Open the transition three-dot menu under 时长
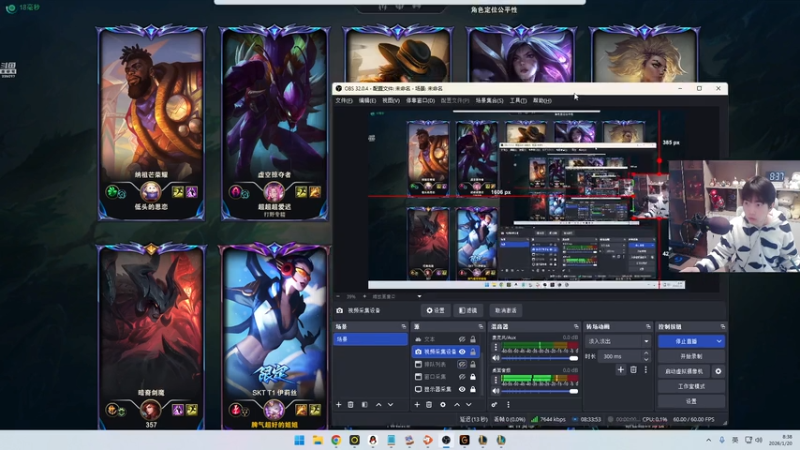 (x=645, y=369)
